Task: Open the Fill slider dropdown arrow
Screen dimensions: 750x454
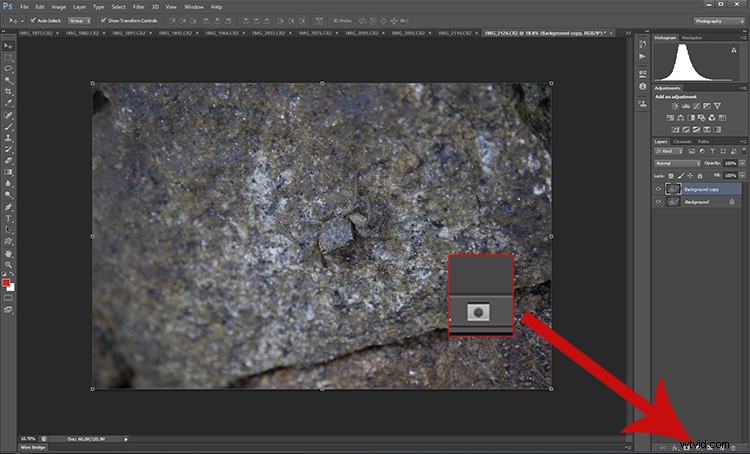Action: pyautogui.click(x=742, y=176)
